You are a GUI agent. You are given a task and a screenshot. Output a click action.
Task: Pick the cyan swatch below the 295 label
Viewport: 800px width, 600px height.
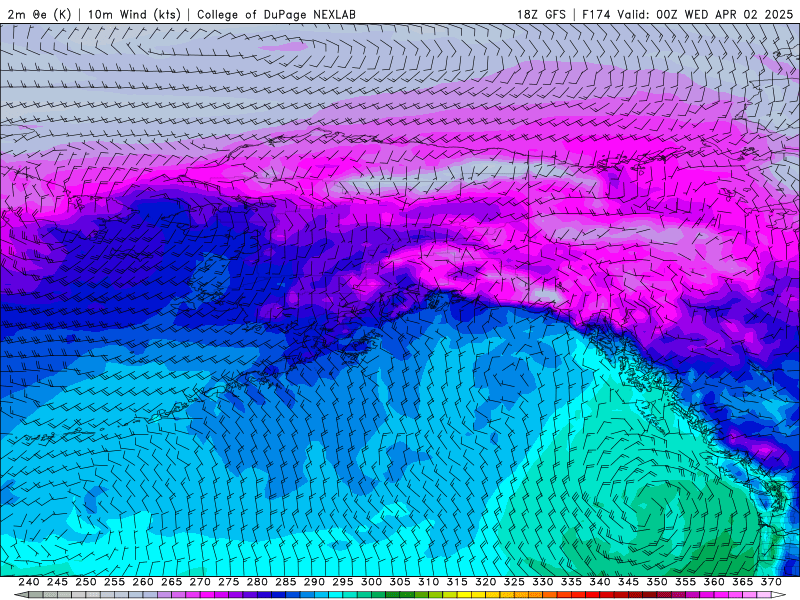[x=336, y=595]
